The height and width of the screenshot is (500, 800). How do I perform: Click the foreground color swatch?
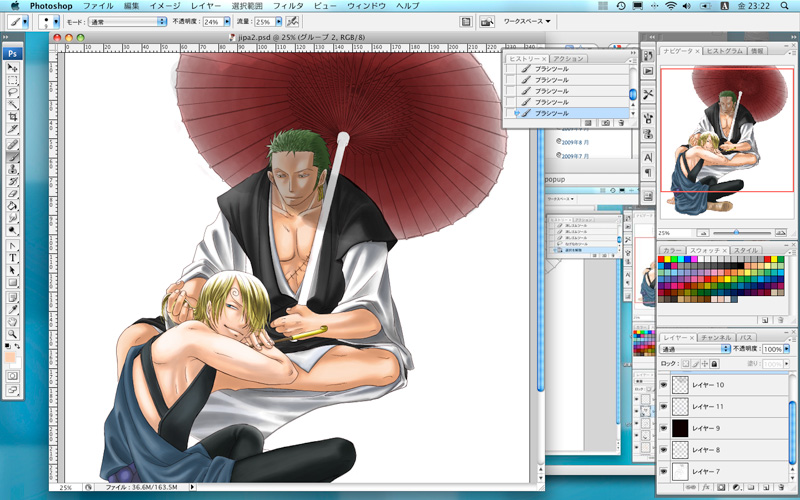[10, 357]
